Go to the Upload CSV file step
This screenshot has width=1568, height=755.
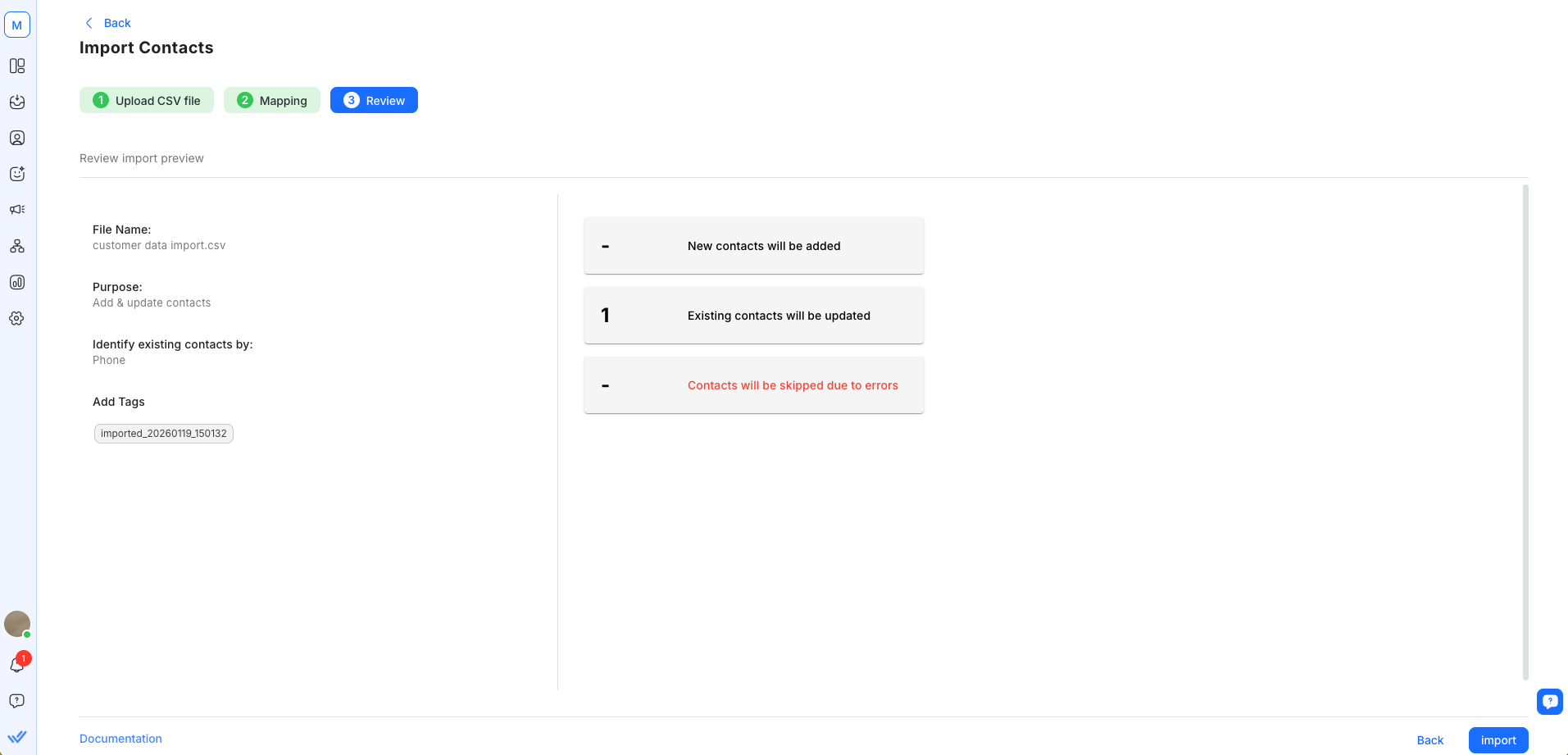click(x=147, y=100)
